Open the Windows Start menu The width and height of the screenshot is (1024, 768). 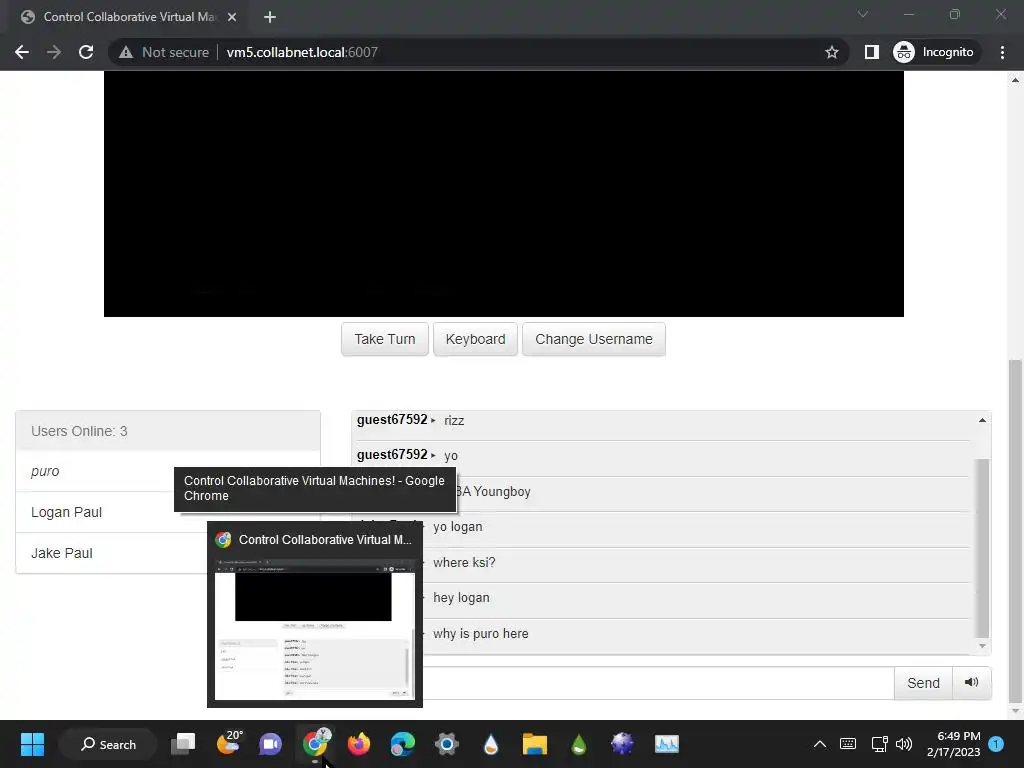click(x=32, y=744)
